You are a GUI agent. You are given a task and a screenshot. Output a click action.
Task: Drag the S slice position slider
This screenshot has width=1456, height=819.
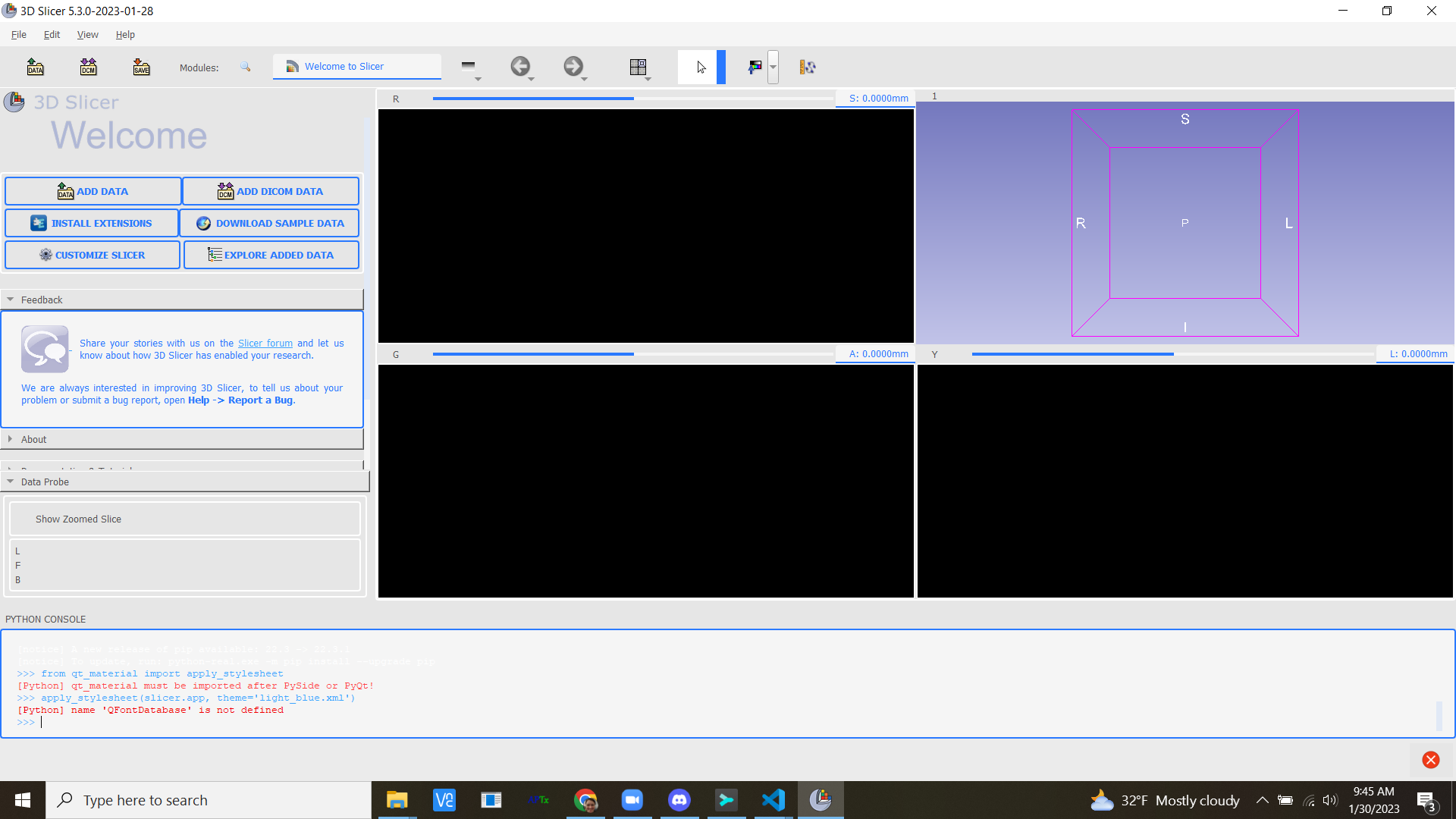click(632, 98)
